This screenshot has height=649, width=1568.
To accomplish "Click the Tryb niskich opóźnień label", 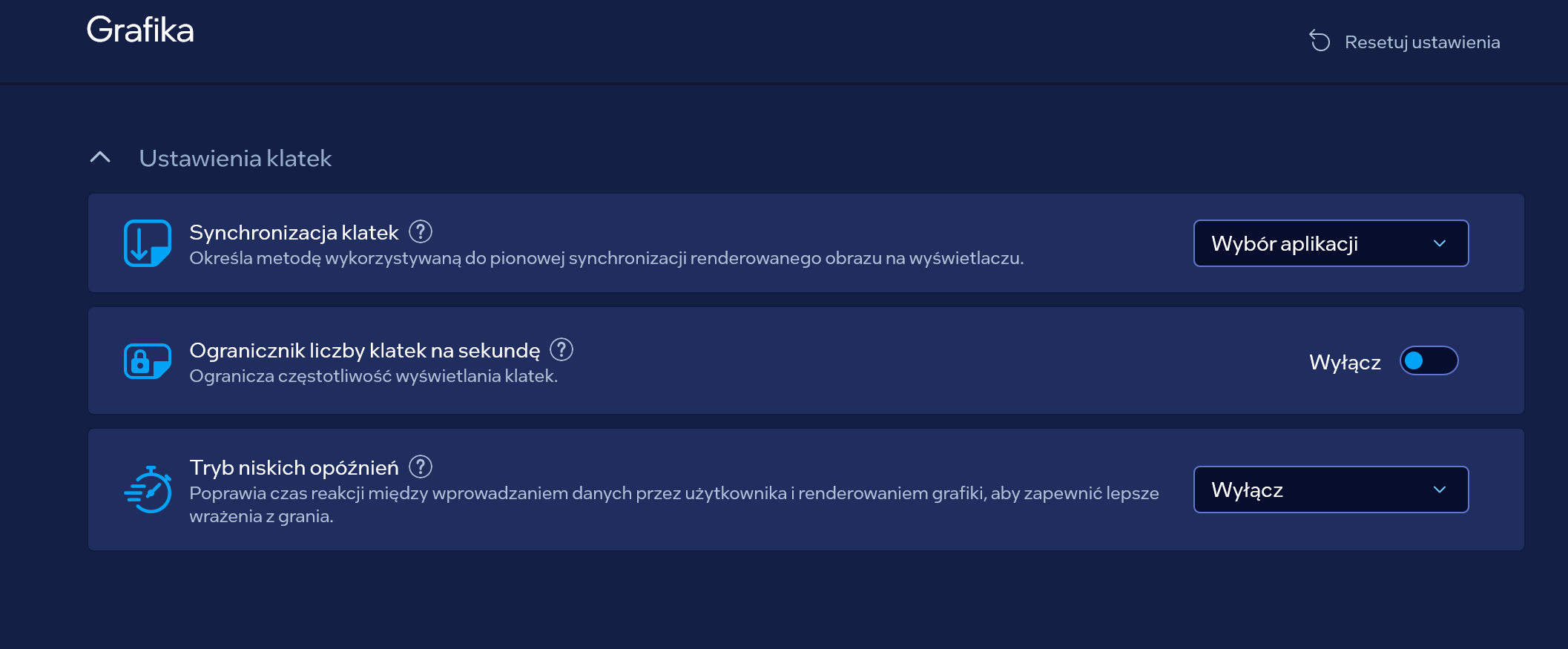I will pyautogui.click(x=294, y=468).
